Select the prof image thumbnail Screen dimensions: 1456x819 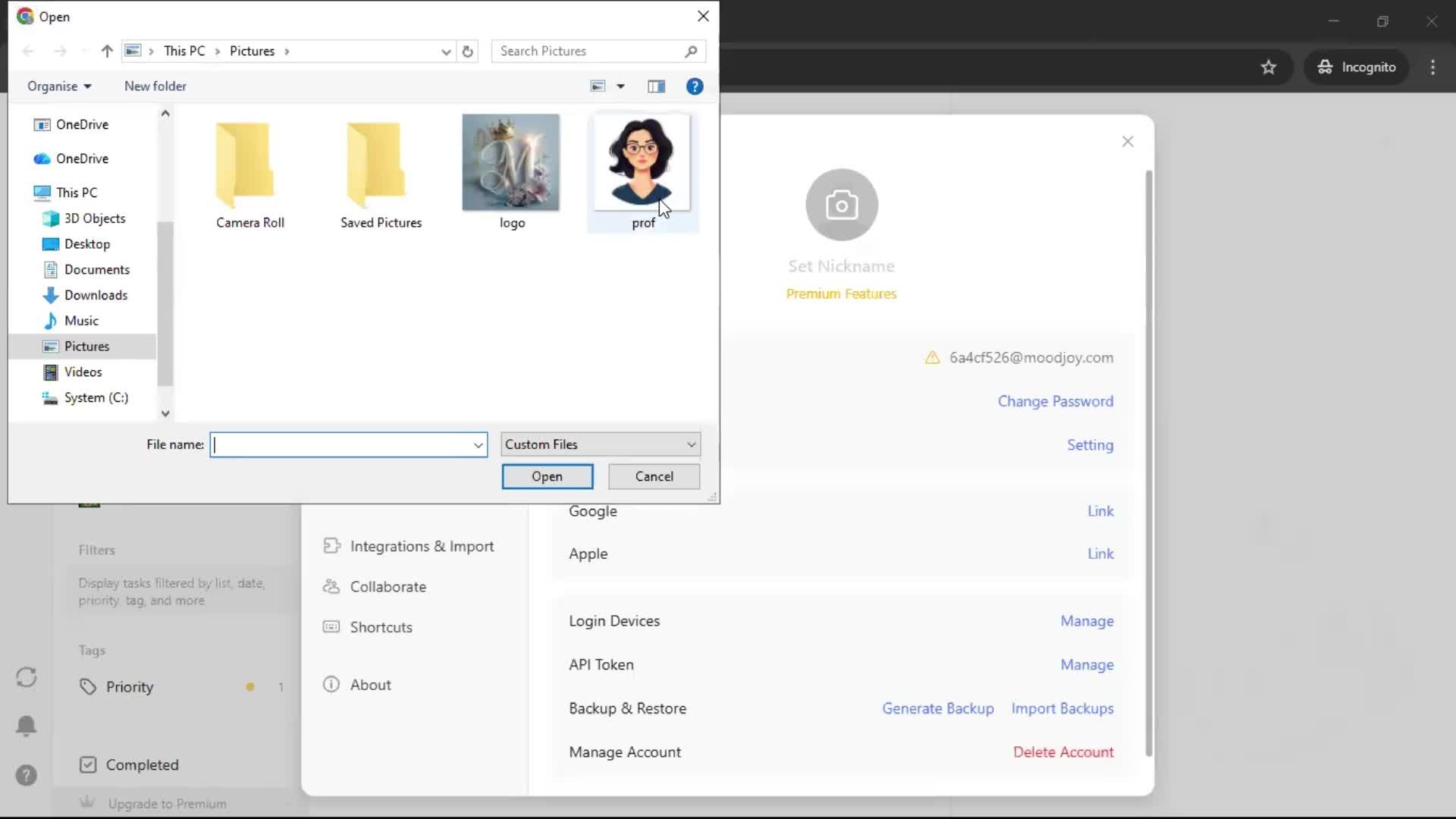click(x=642, y=171)
